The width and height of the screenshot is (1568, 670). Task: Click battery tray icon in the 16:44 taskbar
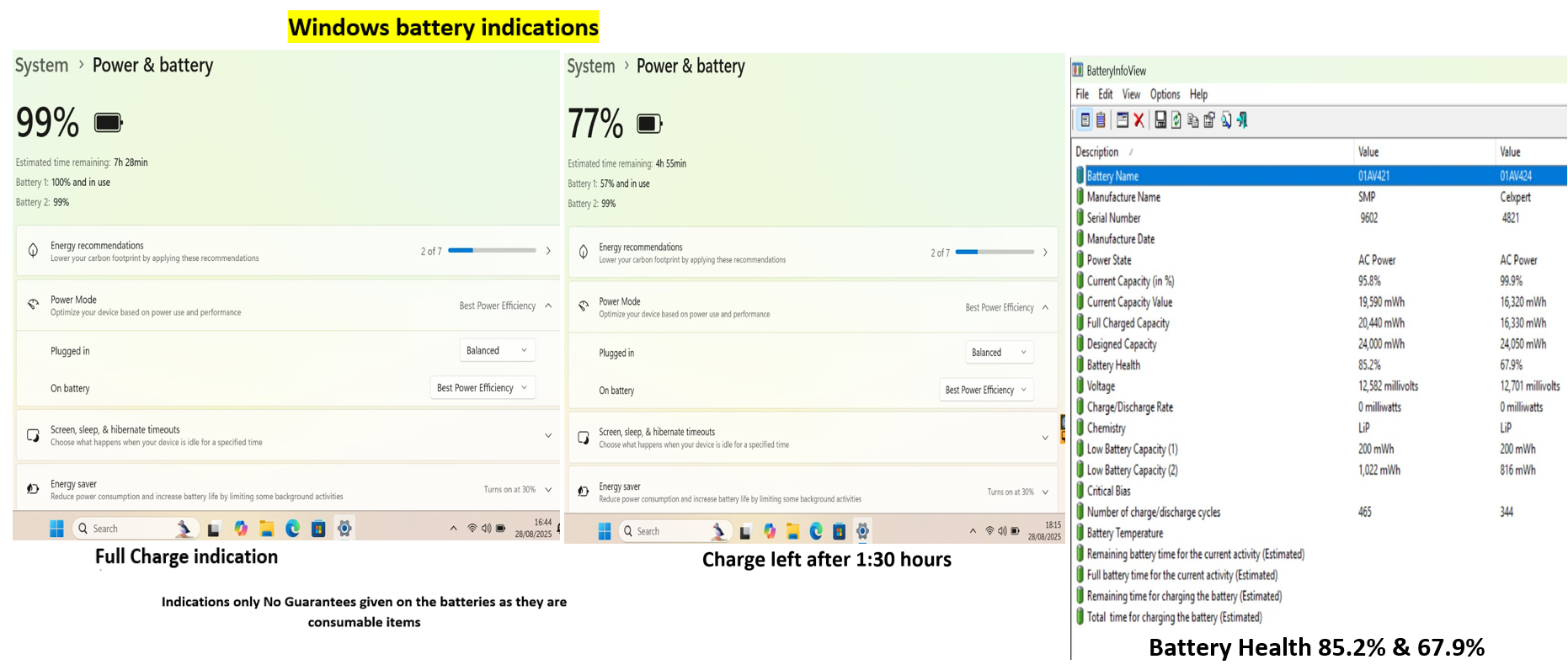click(x=500, y=529)
